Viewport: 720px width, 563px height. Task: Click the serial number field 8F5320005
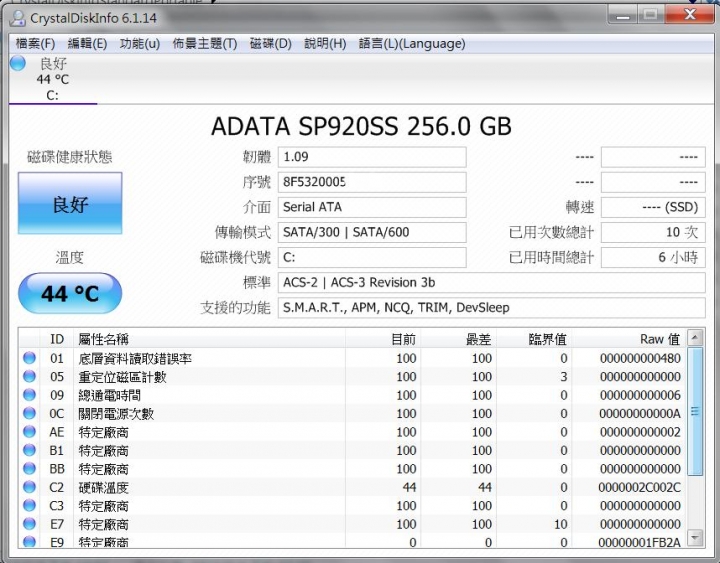pyautogui.click(x=372, y=182)
